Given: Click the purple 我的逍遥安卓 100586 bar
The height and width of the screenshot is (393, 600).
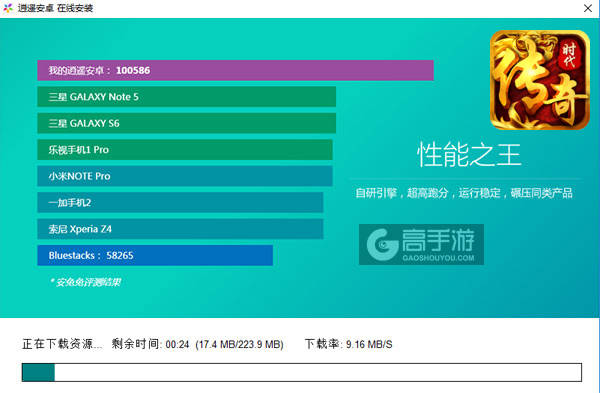Looking at the screenshot, I should pyautogui.click(x=235, y=70).
